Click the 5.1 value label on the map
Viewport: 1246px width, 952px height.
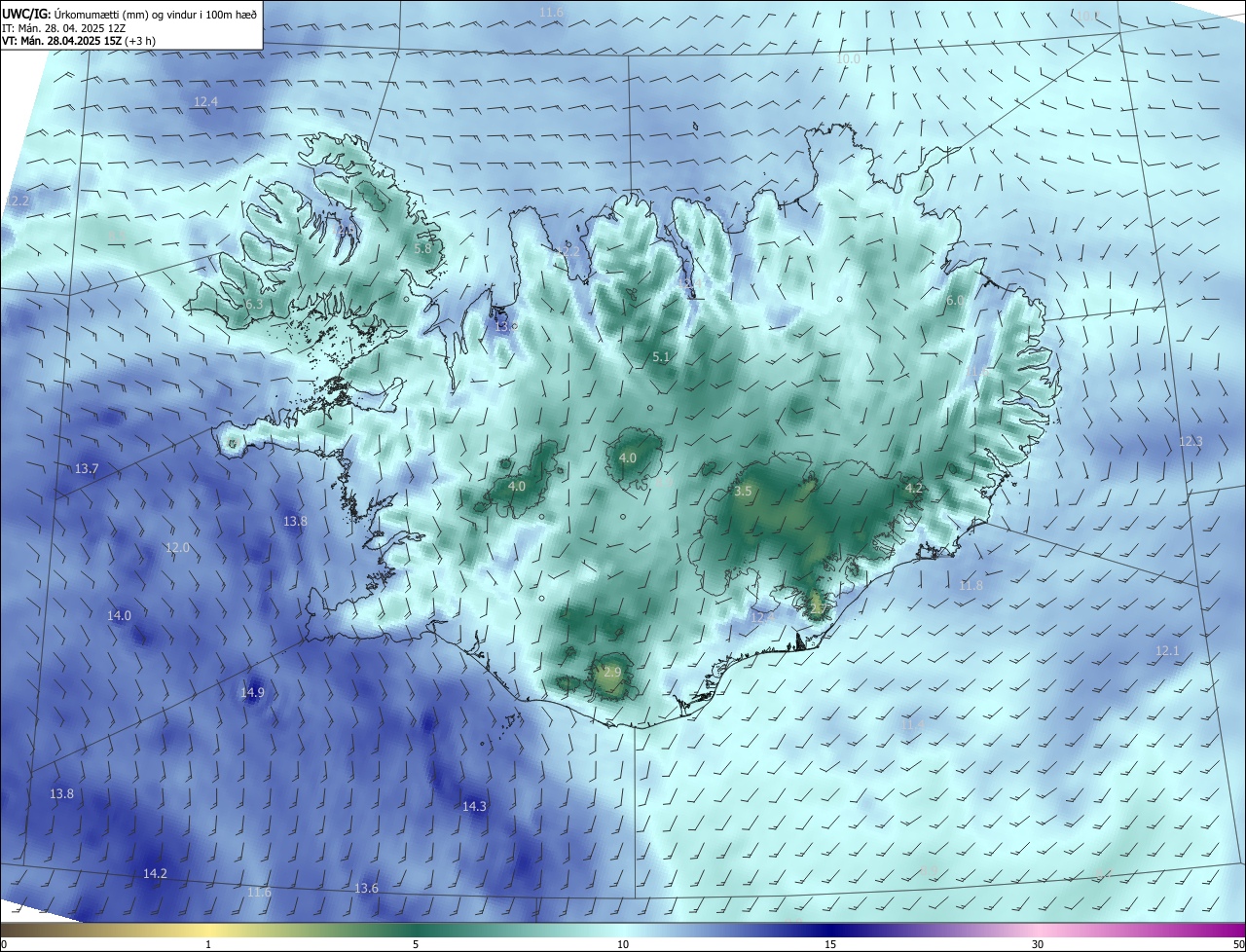(661, 357)
